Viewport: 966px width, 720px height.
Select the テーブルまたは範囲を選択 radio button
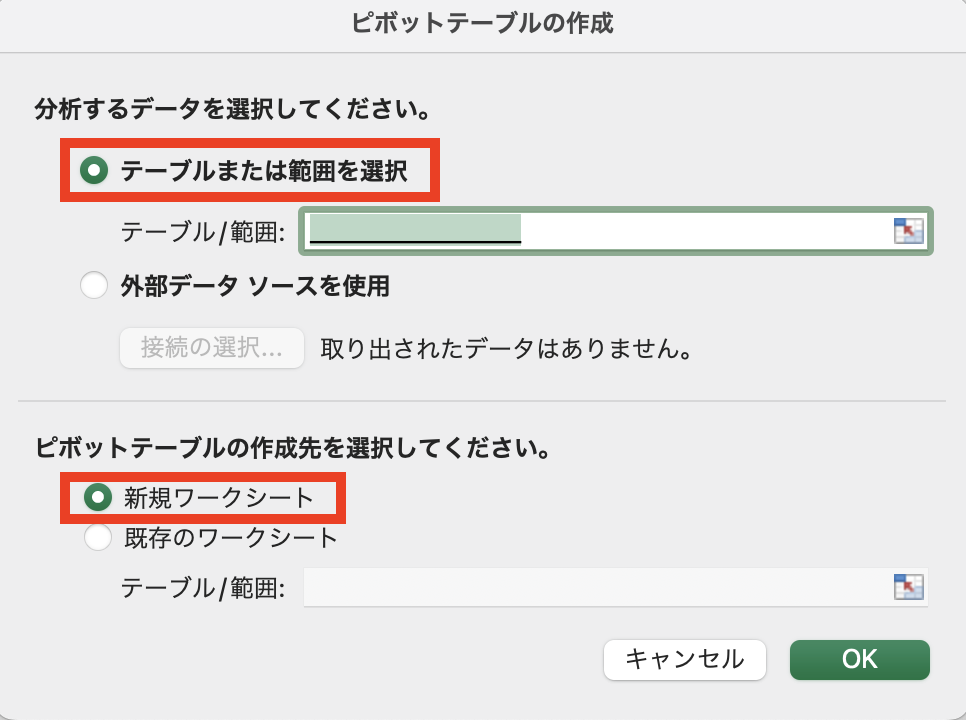click(94, 171)
